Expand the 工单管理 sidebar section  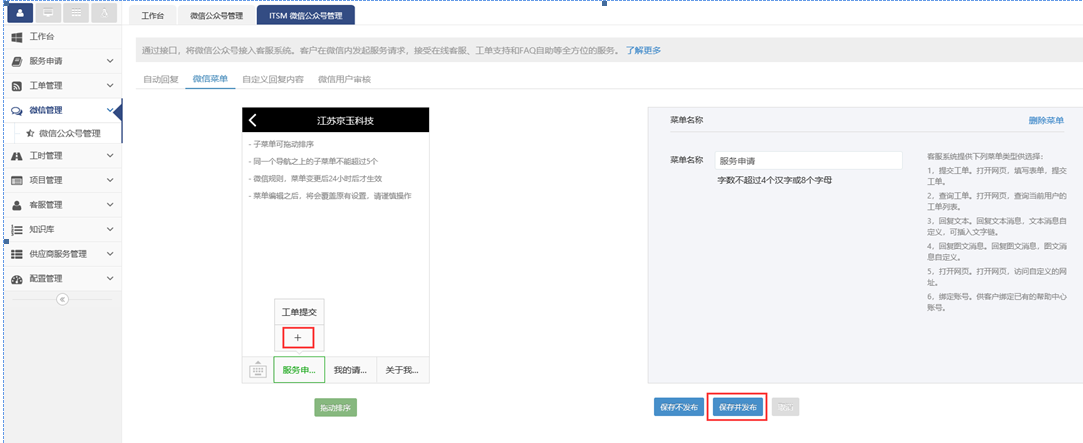110,86
